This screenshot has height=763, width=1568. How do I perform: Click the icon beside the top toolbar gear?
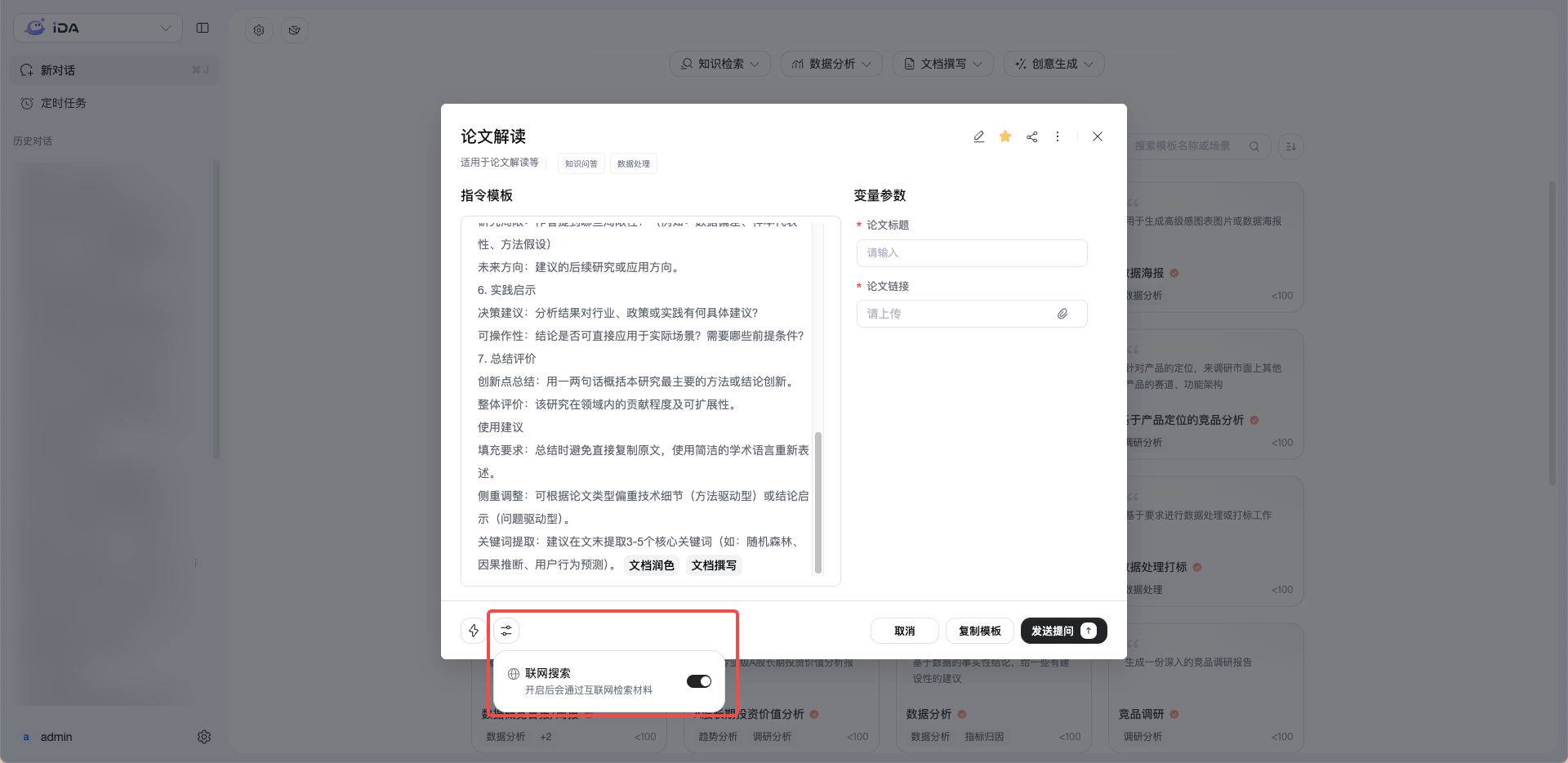295,30
